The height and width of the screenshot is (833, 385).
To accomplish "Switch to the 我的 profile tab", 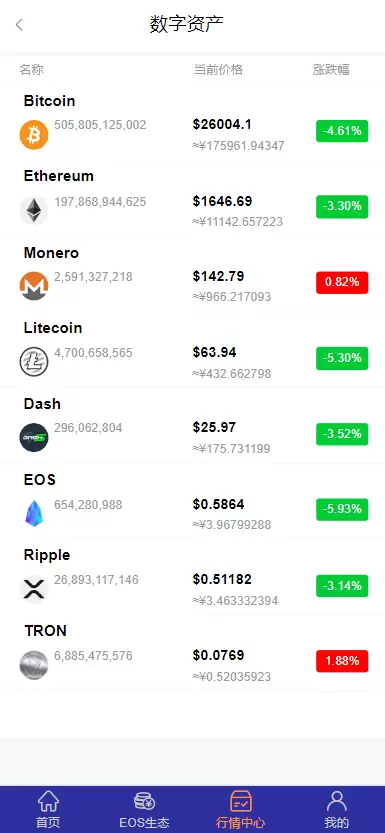I will click(x=337, y=809).
